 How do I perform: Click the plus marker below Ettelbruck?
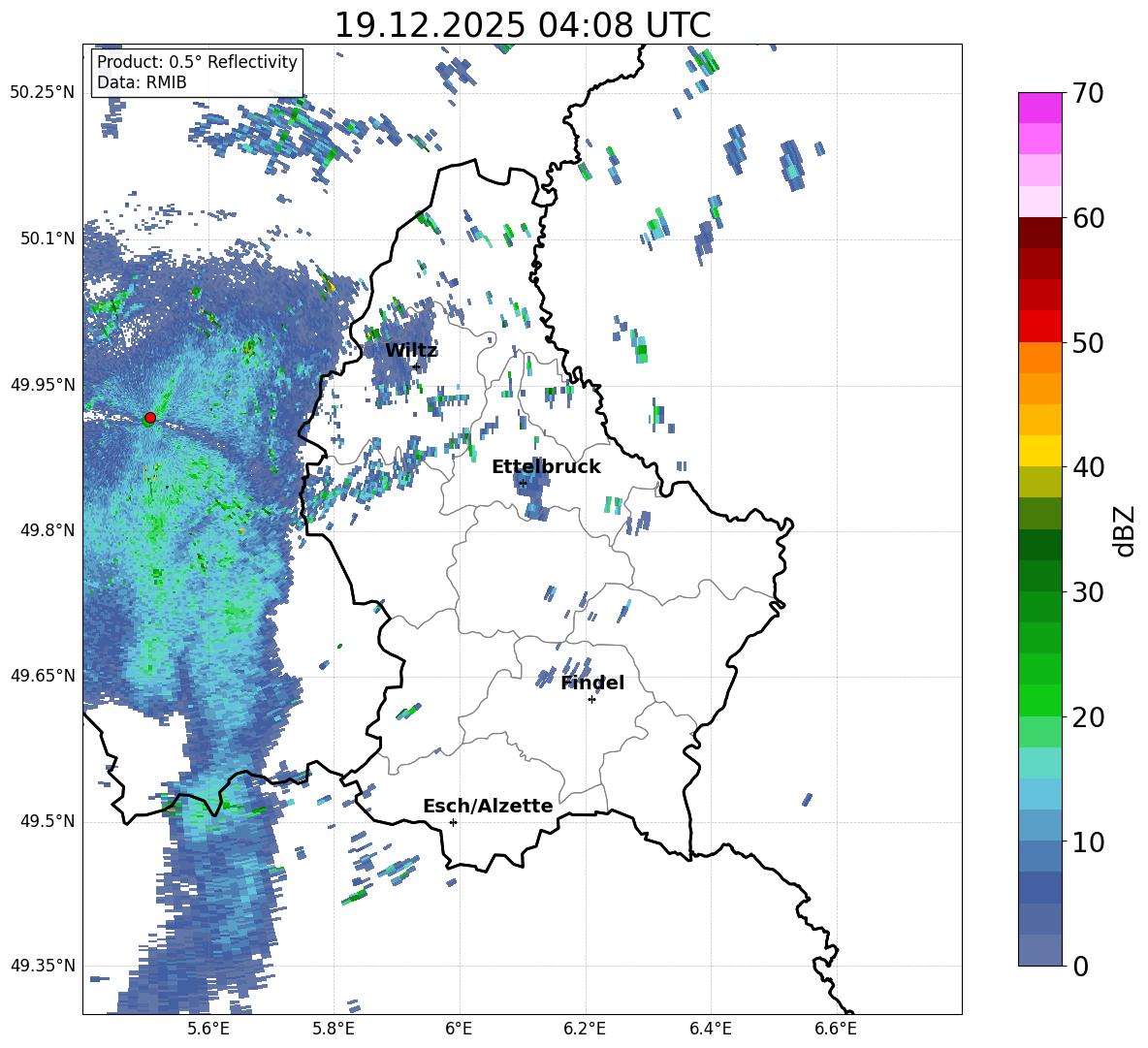click(523, 484)
